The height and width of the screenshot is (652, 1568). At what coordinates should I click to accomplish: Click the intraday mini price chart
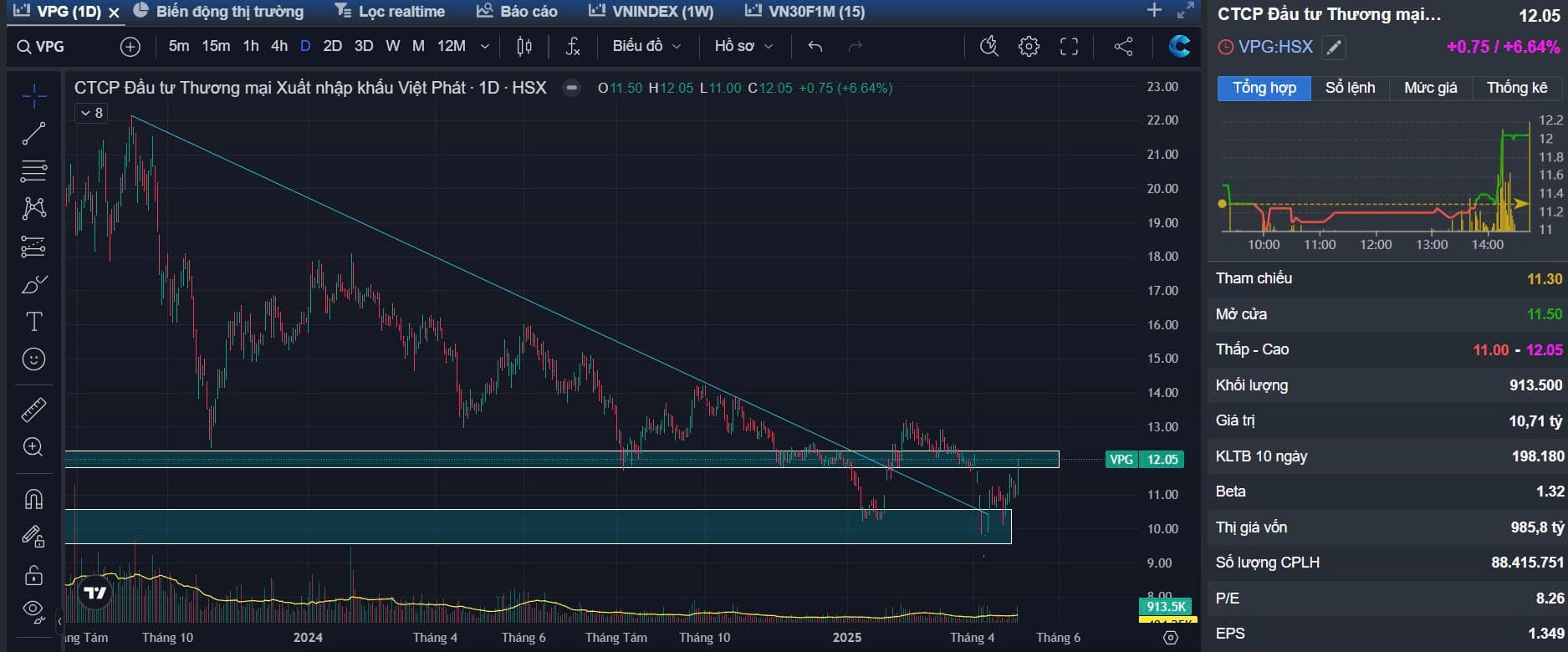pyautogui.click(x=1376, y=177)
